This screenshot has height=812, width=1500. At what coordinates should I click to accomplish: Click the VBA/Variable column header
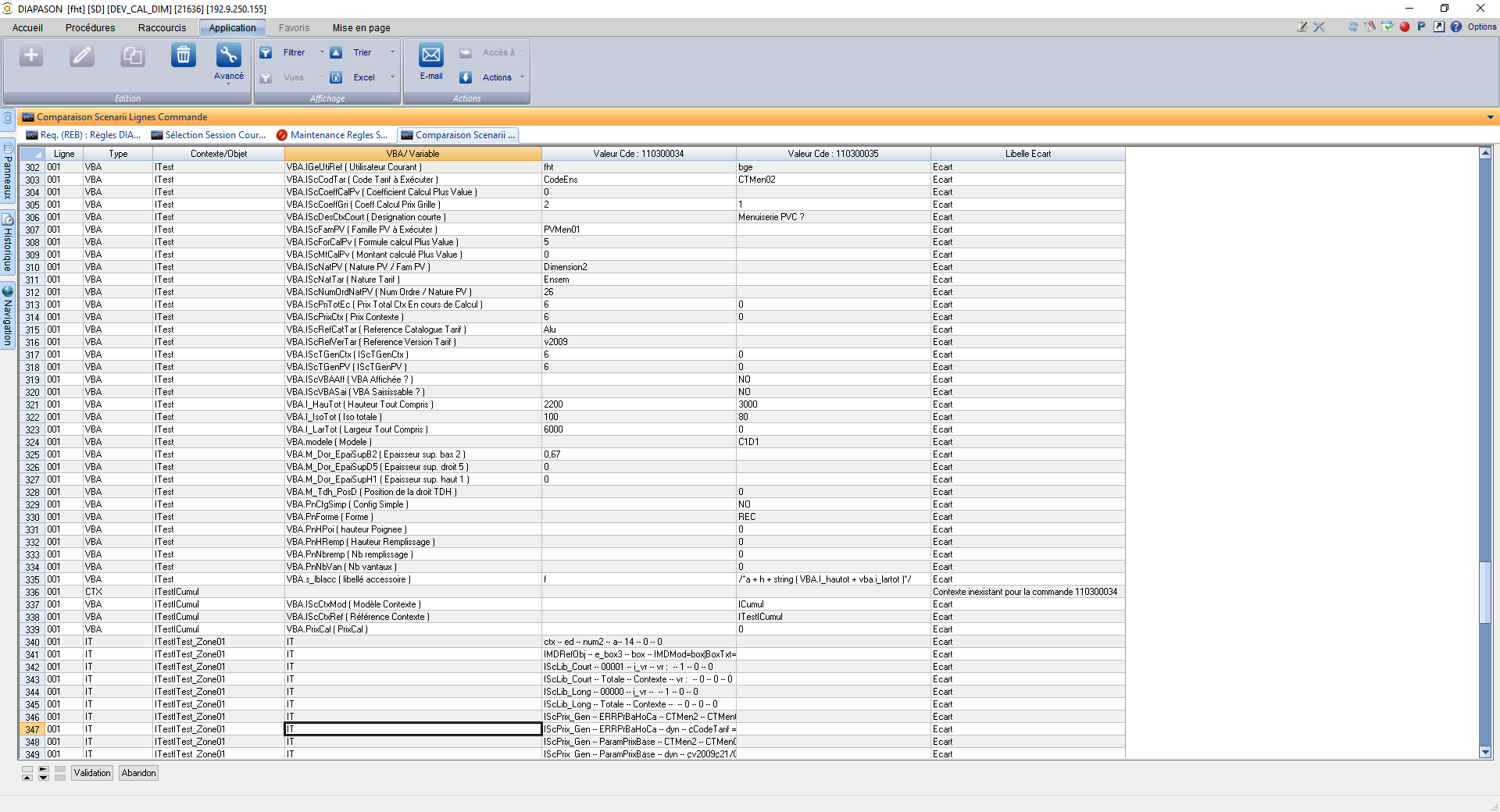coord(412,154)
